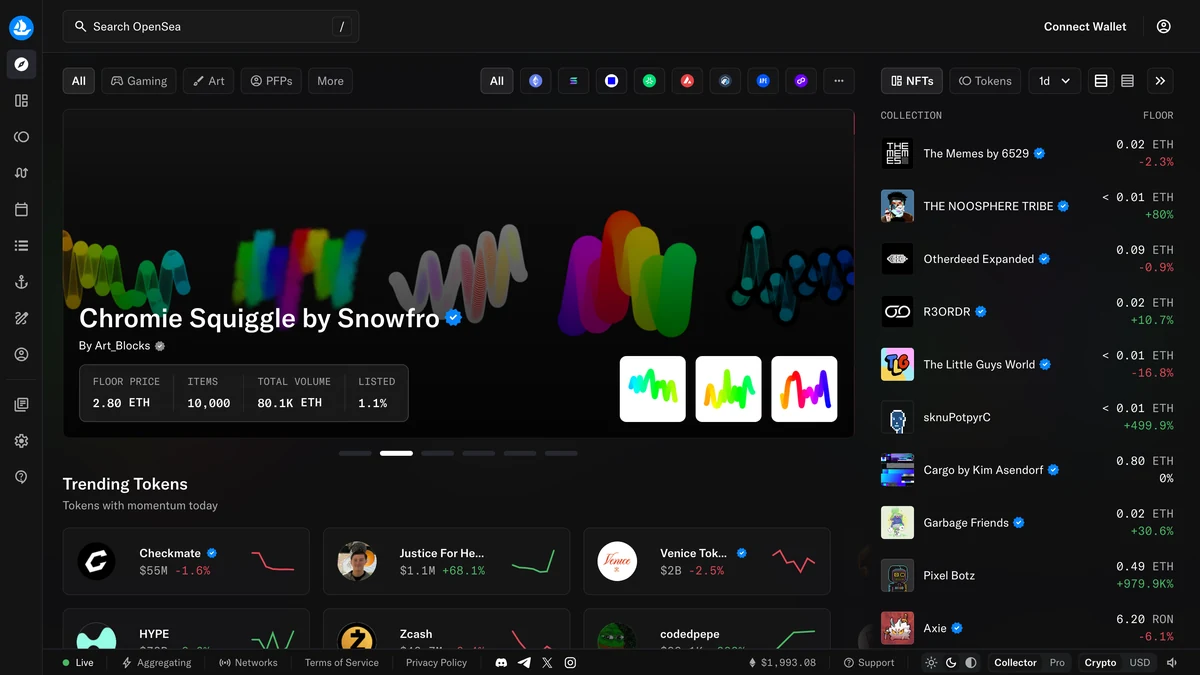Open OpenSea X (Twitter) icon
The height and width of the screenshot is (675, 1200).
point(547,663)
